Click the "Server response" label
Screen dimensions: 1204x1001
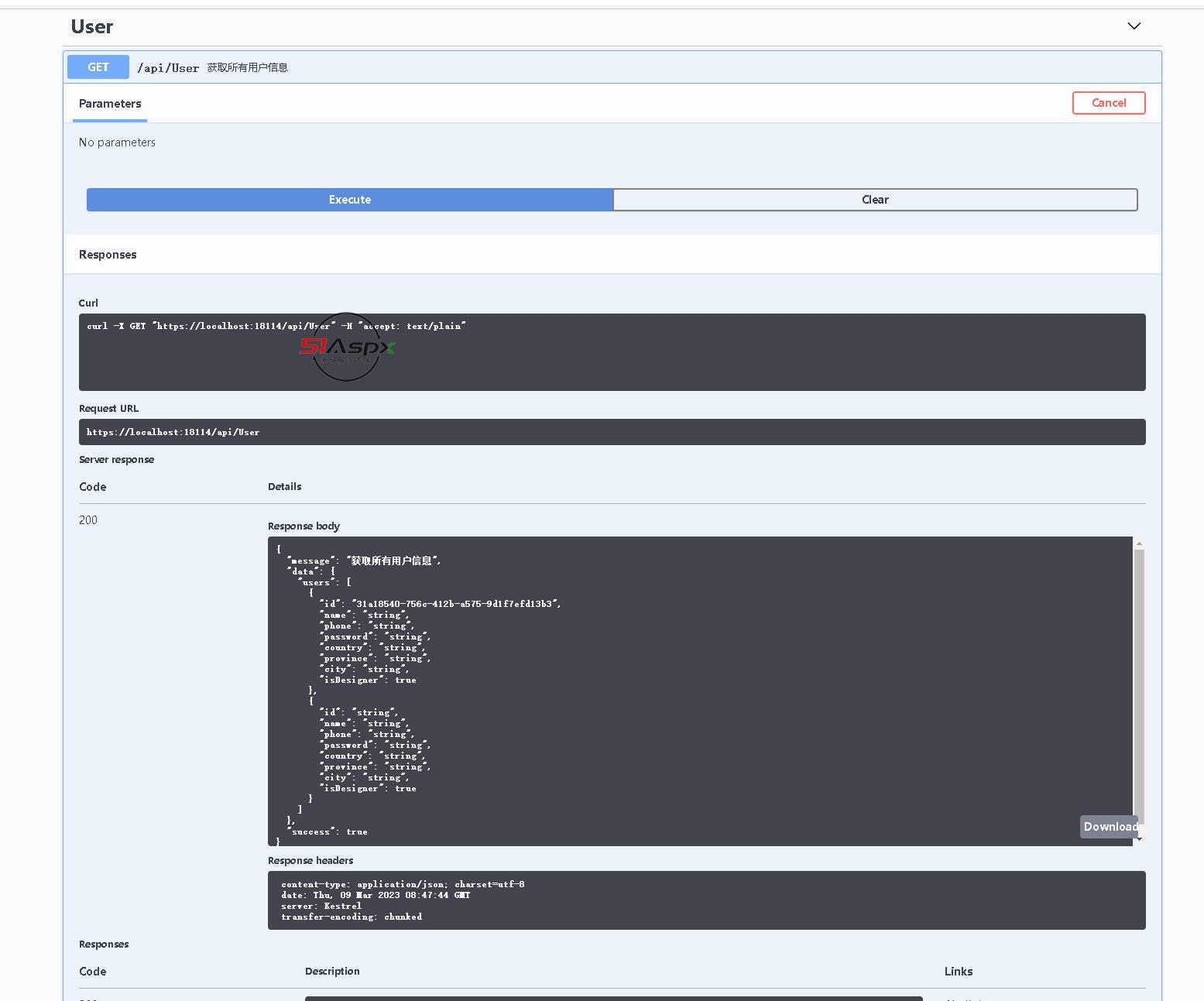116,460
